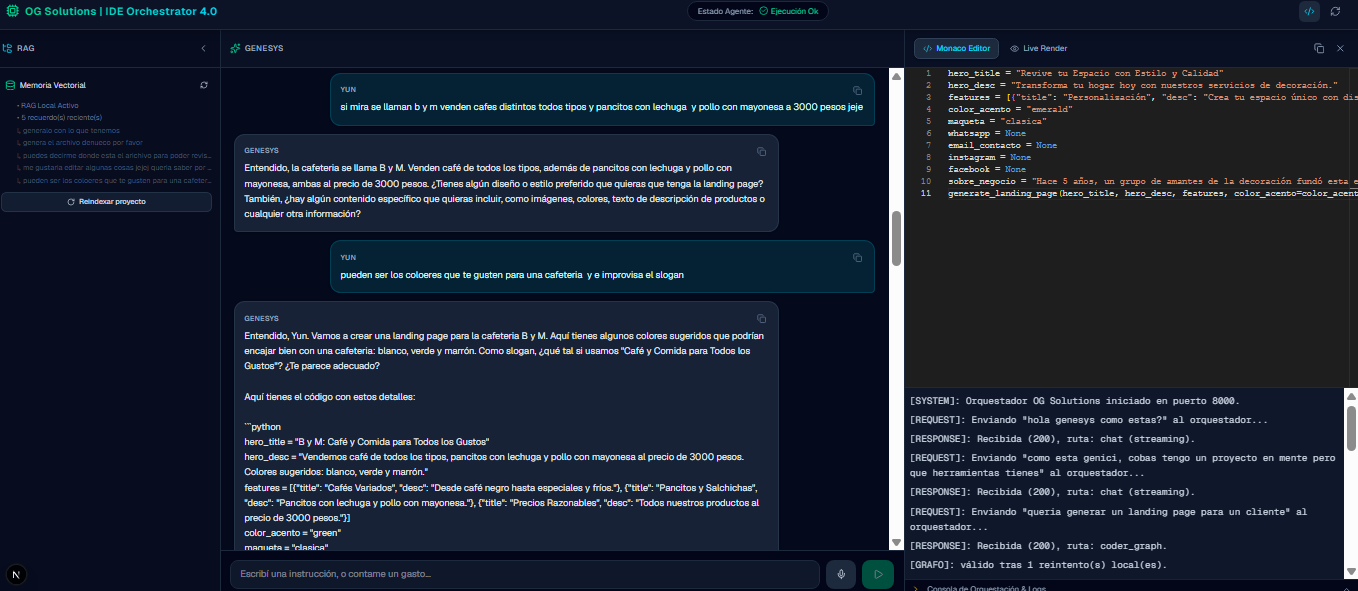The image size is (1358, 591).
Task: Focus the instruction input field
Action: pyautogui.click(x=525, y=574)
